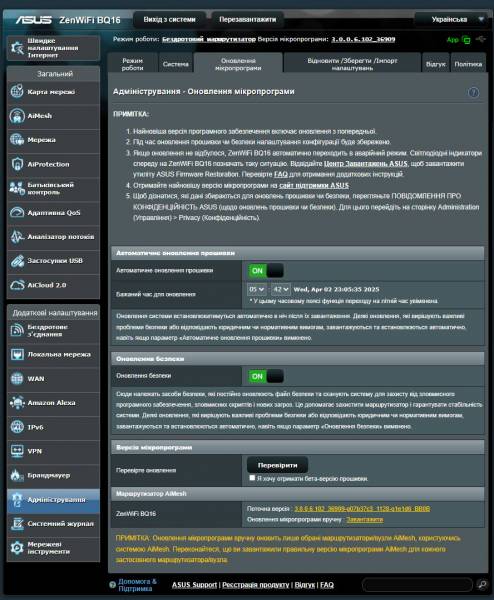Open Мережеві інструменти gear icon
Viewport: 494px width, 600px height.
tap(17, 548)
